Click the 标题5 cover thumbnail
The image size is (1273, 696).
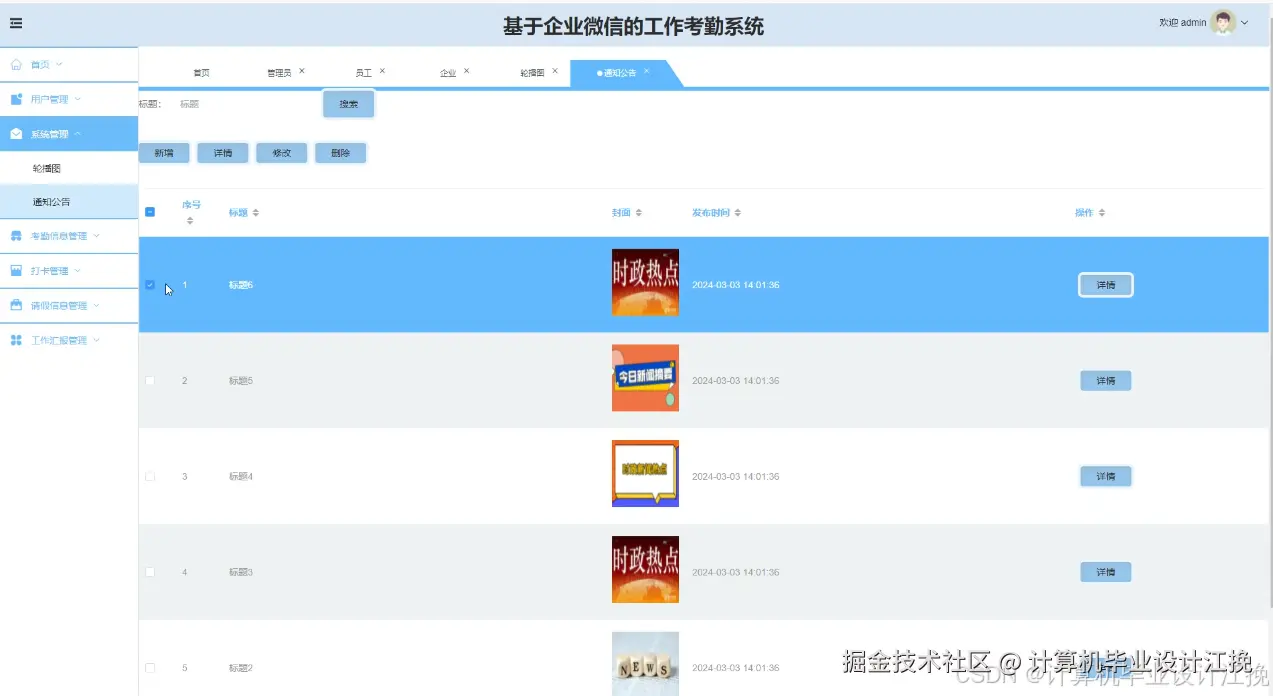645,378
